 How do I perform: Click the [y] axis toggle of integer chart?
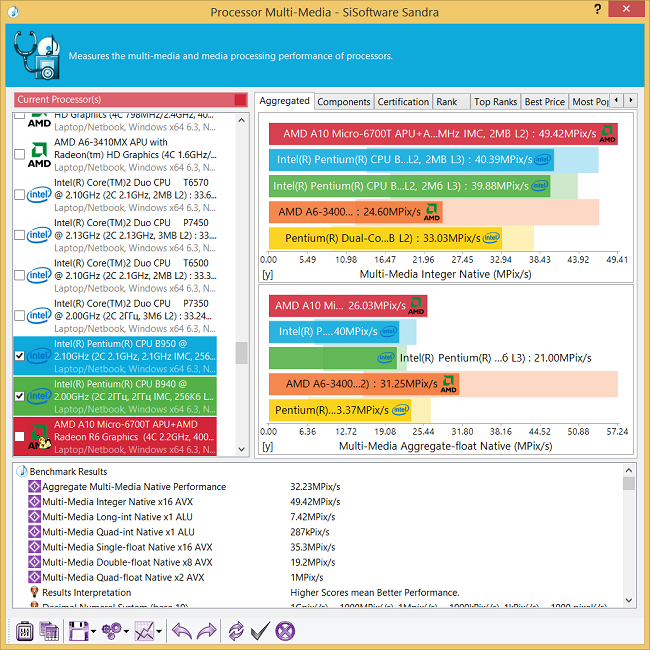click(x=268, y=274)
